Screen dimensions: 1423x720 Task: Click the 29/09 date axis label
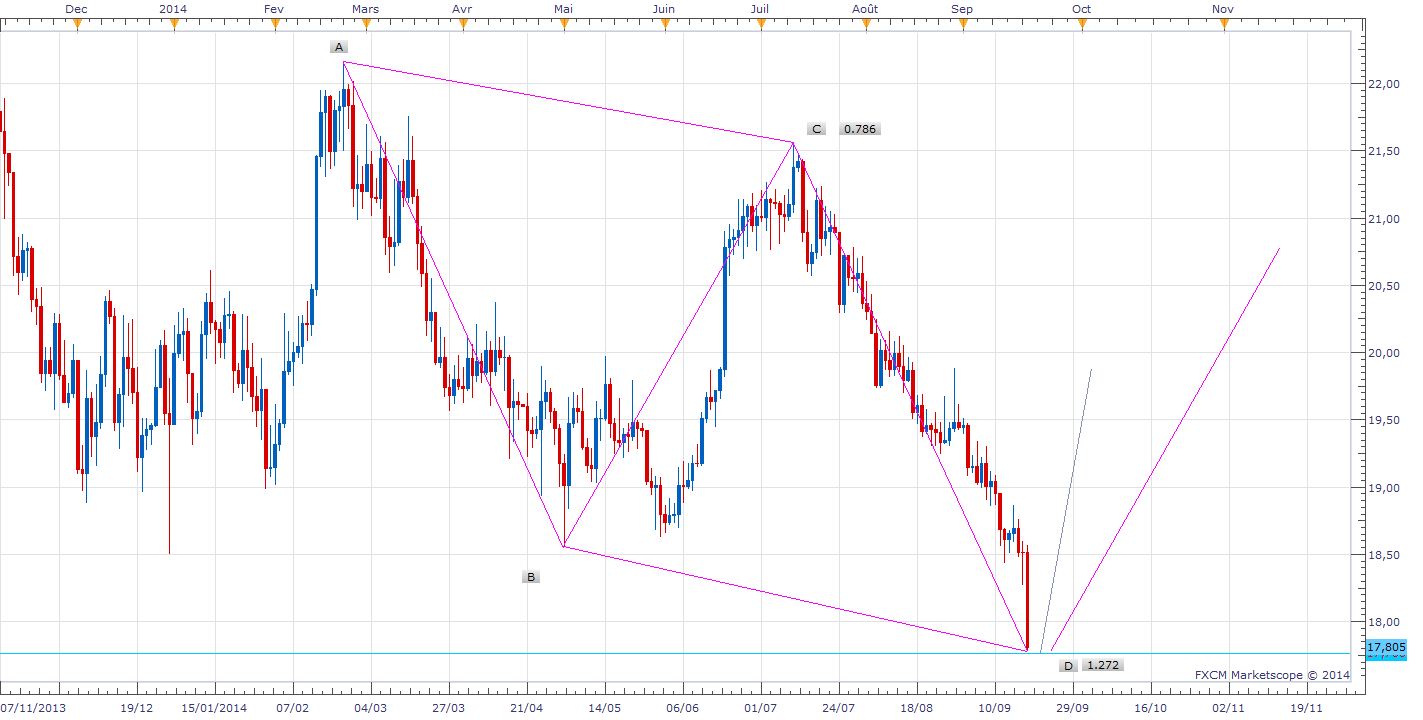tap(1073, 708)
